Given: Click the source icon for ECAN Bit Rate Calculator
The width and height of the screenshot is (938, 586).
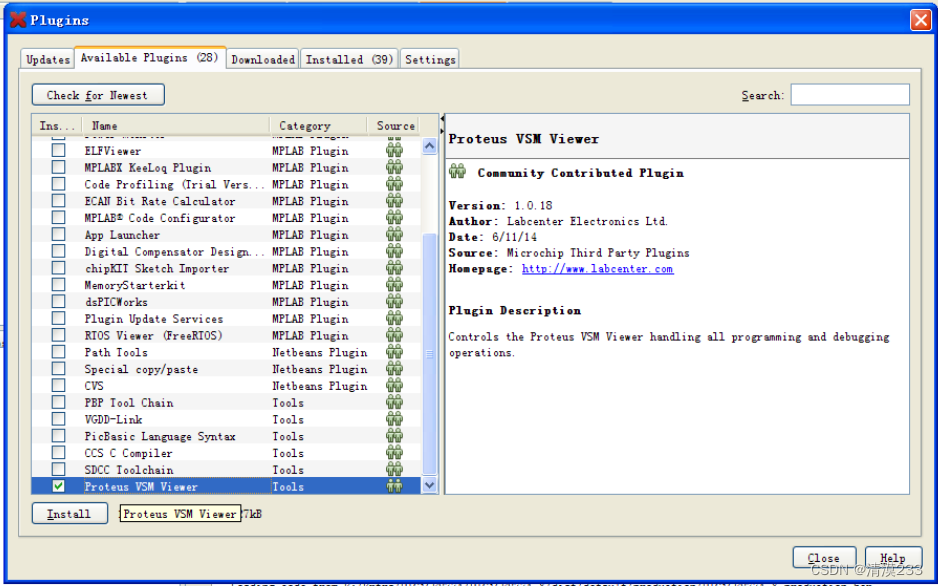Looking at the screenshot, I should 394,201.
